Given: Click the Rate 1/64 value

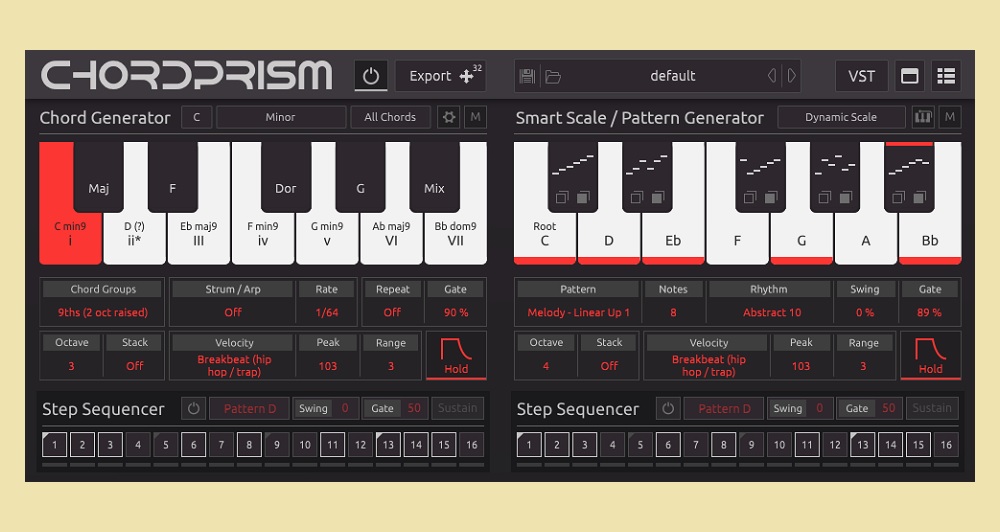Looking at the screenshot, I should 327,313.
